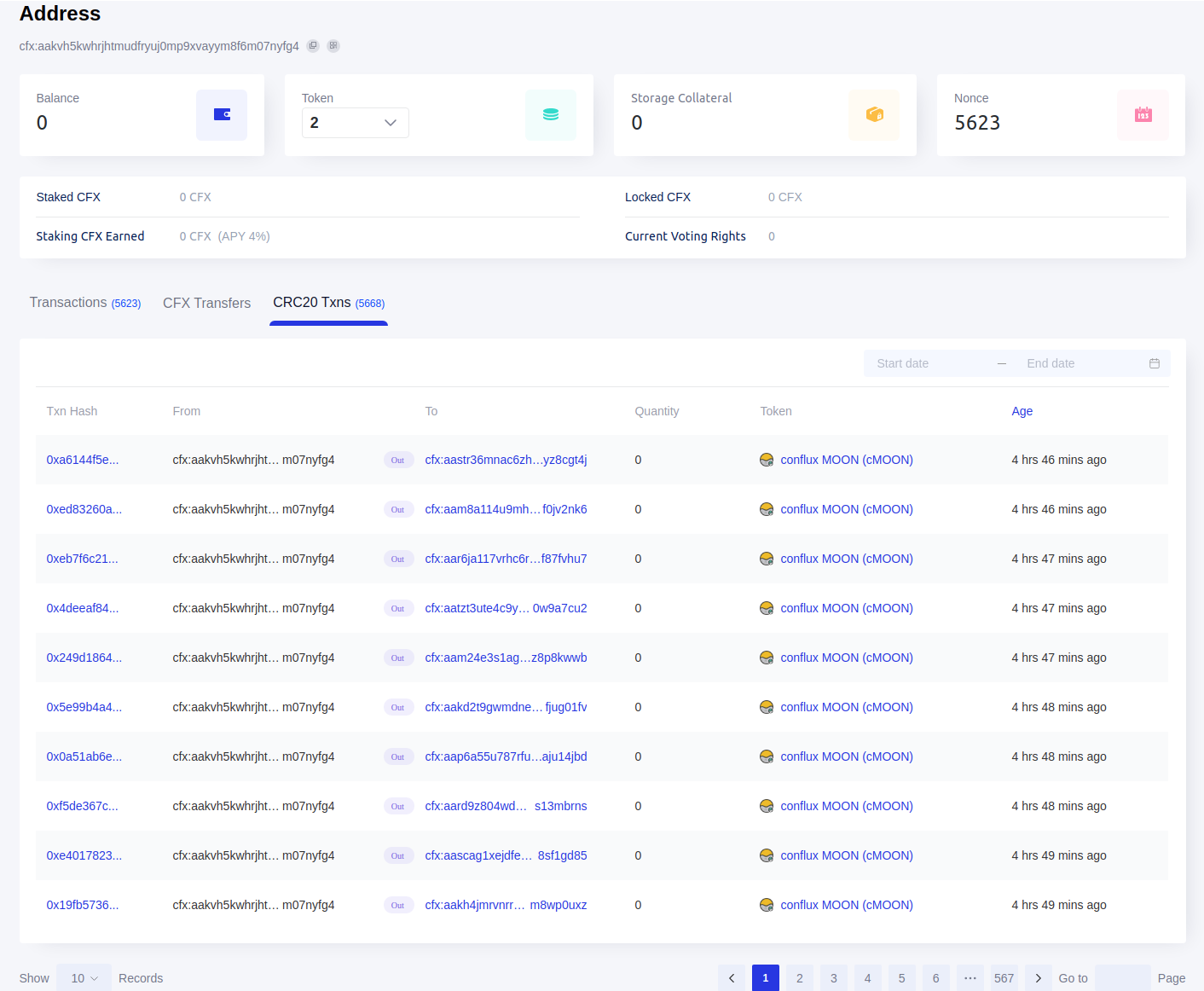Select the CRC20 Txns tab
The height and width of the screenshot is (991, 1204).
tap(329, 303)
